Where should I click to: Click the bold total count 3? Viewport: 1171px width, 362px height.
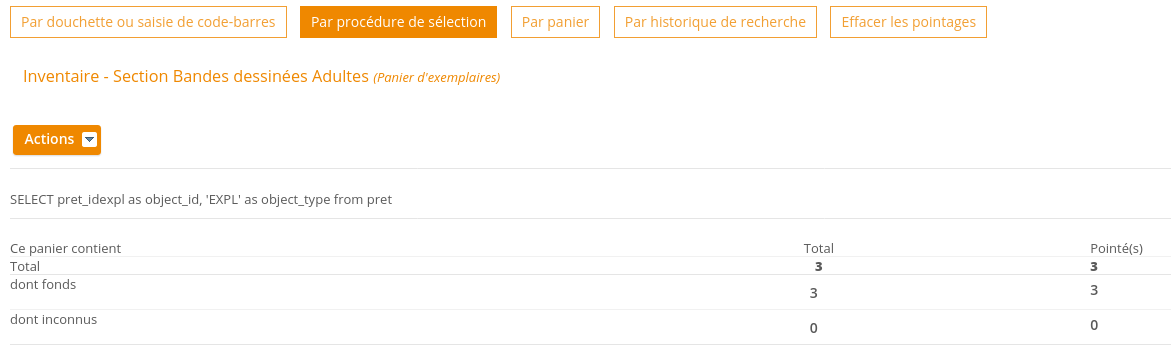pyautogui.click(x=819, y=266)
